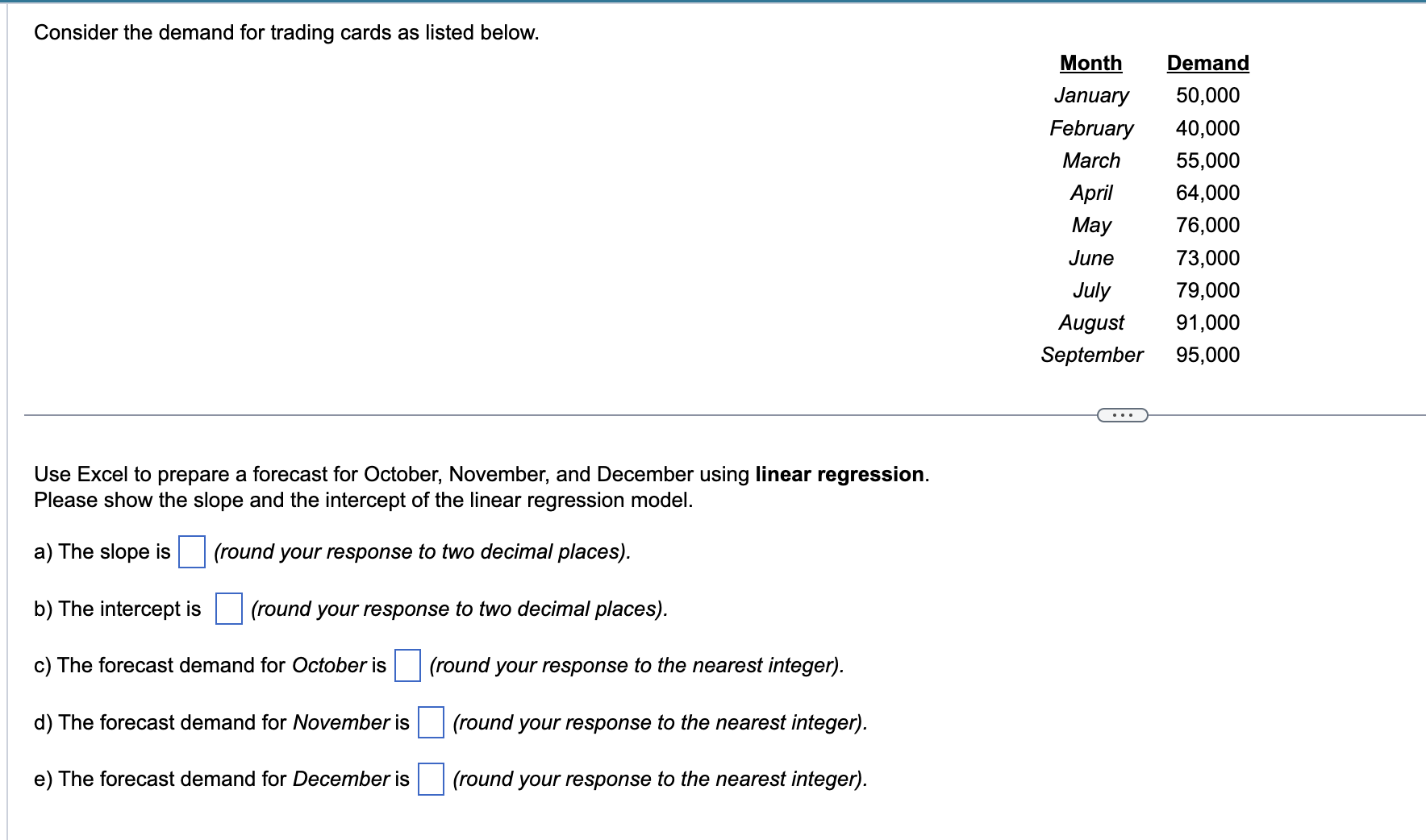
Task: Click the October forecast input box
Action: [408, 667]
